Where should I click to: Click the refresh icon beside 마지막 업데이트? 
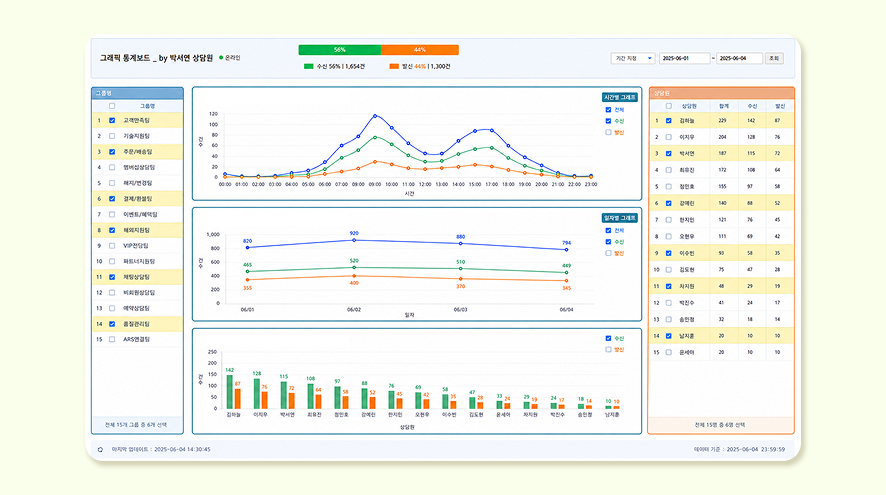click(100, 450)
